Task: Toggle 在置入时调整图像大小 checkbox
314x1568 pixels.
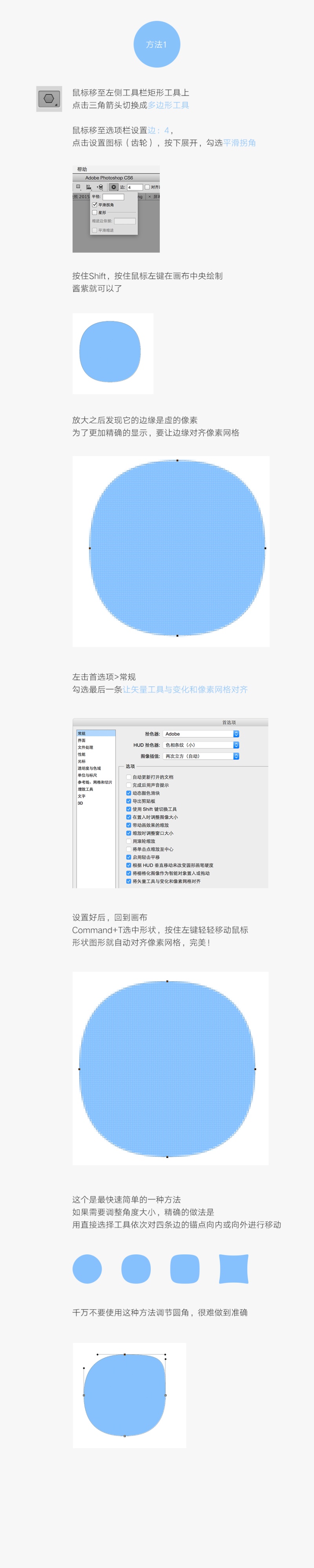Action: (x=129, y=817)
